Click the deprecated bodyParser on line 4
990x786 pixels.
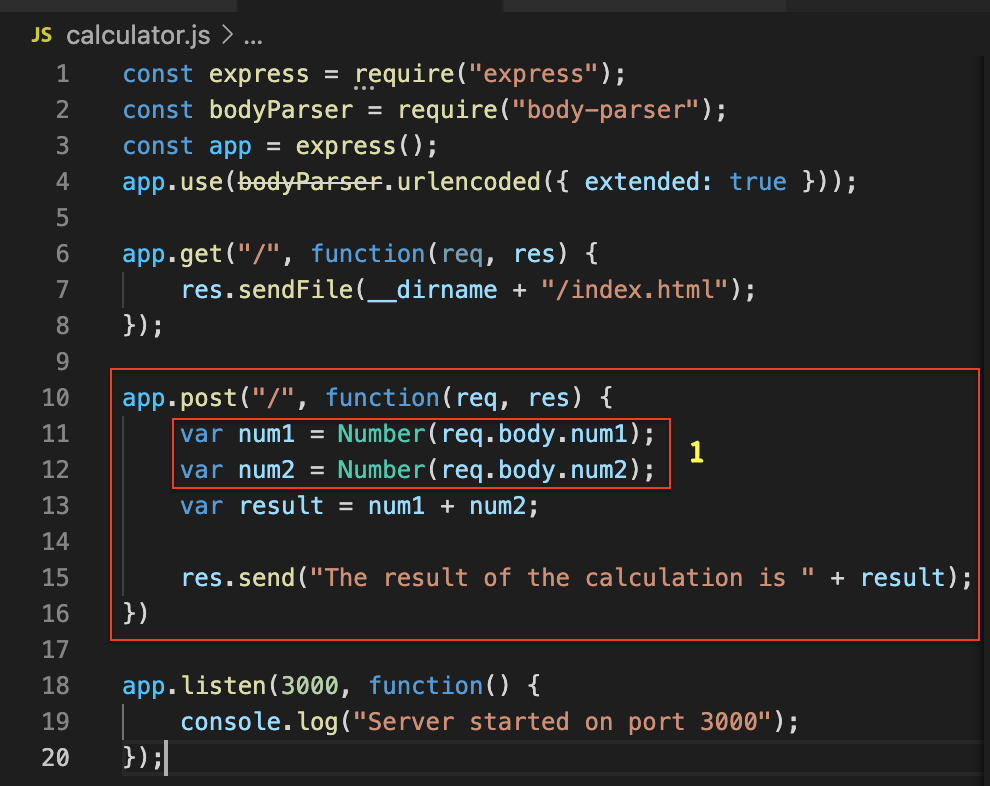[x=310, y=182]
